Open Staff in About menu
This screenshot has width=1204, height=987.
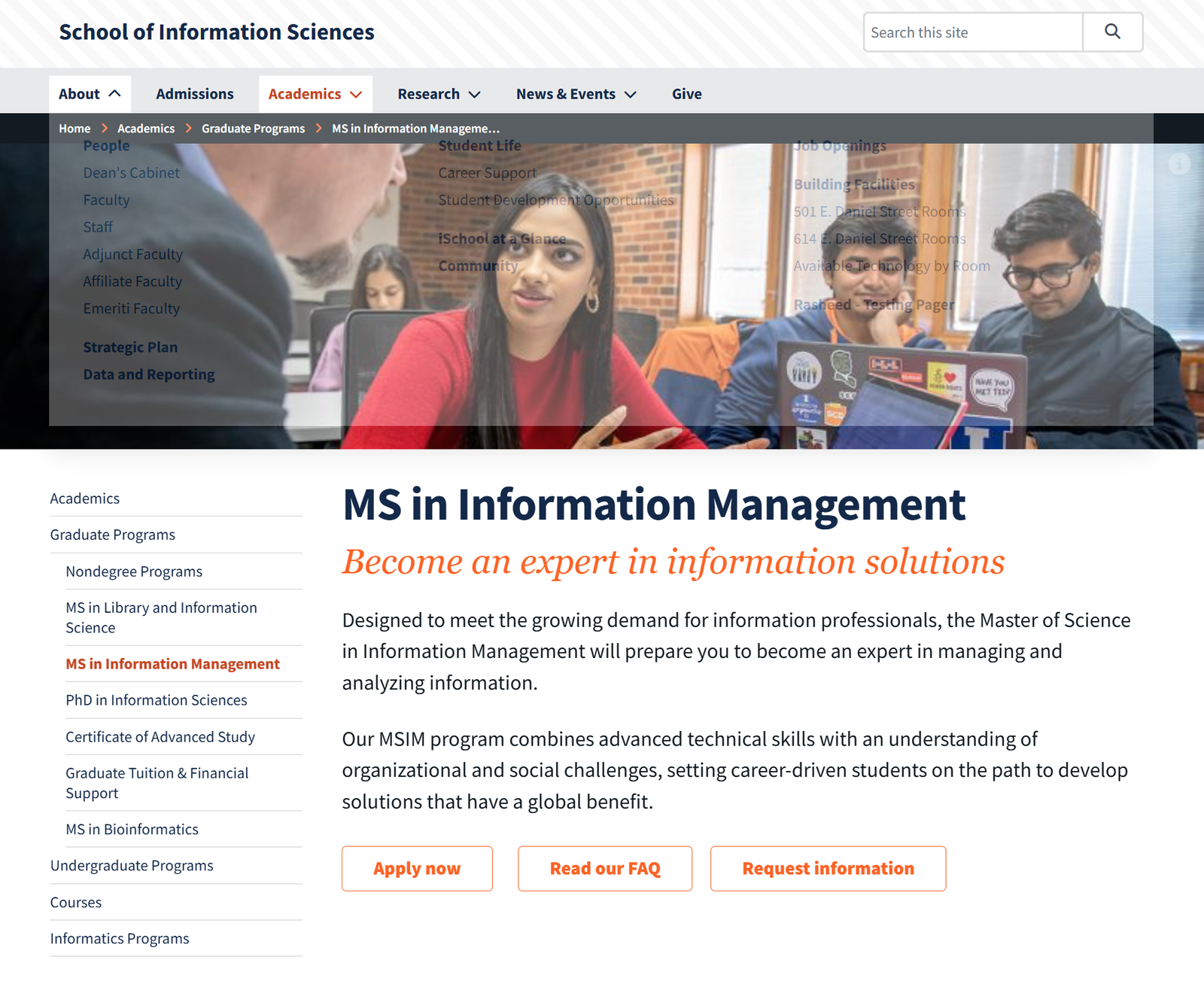[98, 227]
